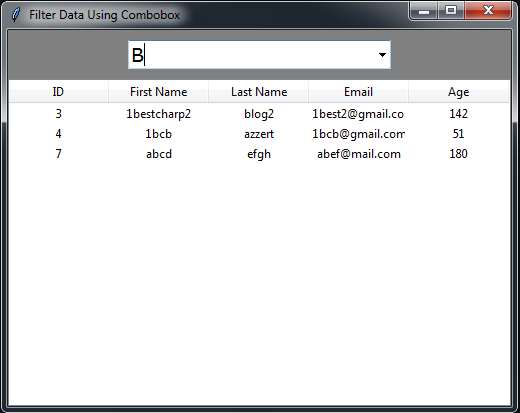520x413 pixels.
Task: Click the email abef@mail.com cell
Action: pyautogui.click(x=359, y=154)
